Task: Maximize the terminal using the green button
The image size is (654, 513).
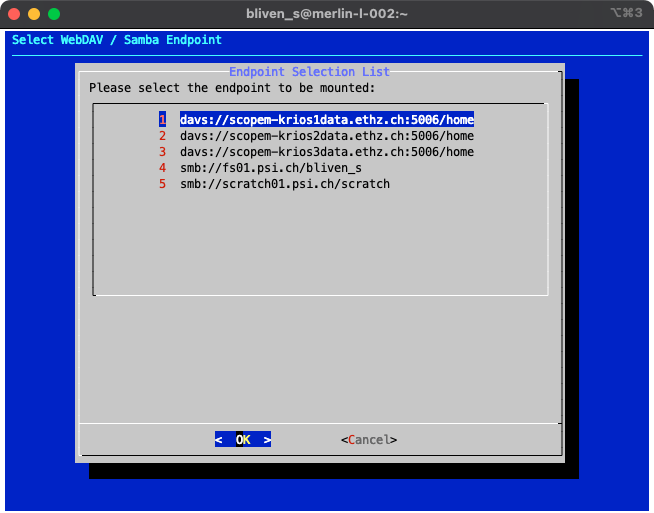Action: [54, 14]
